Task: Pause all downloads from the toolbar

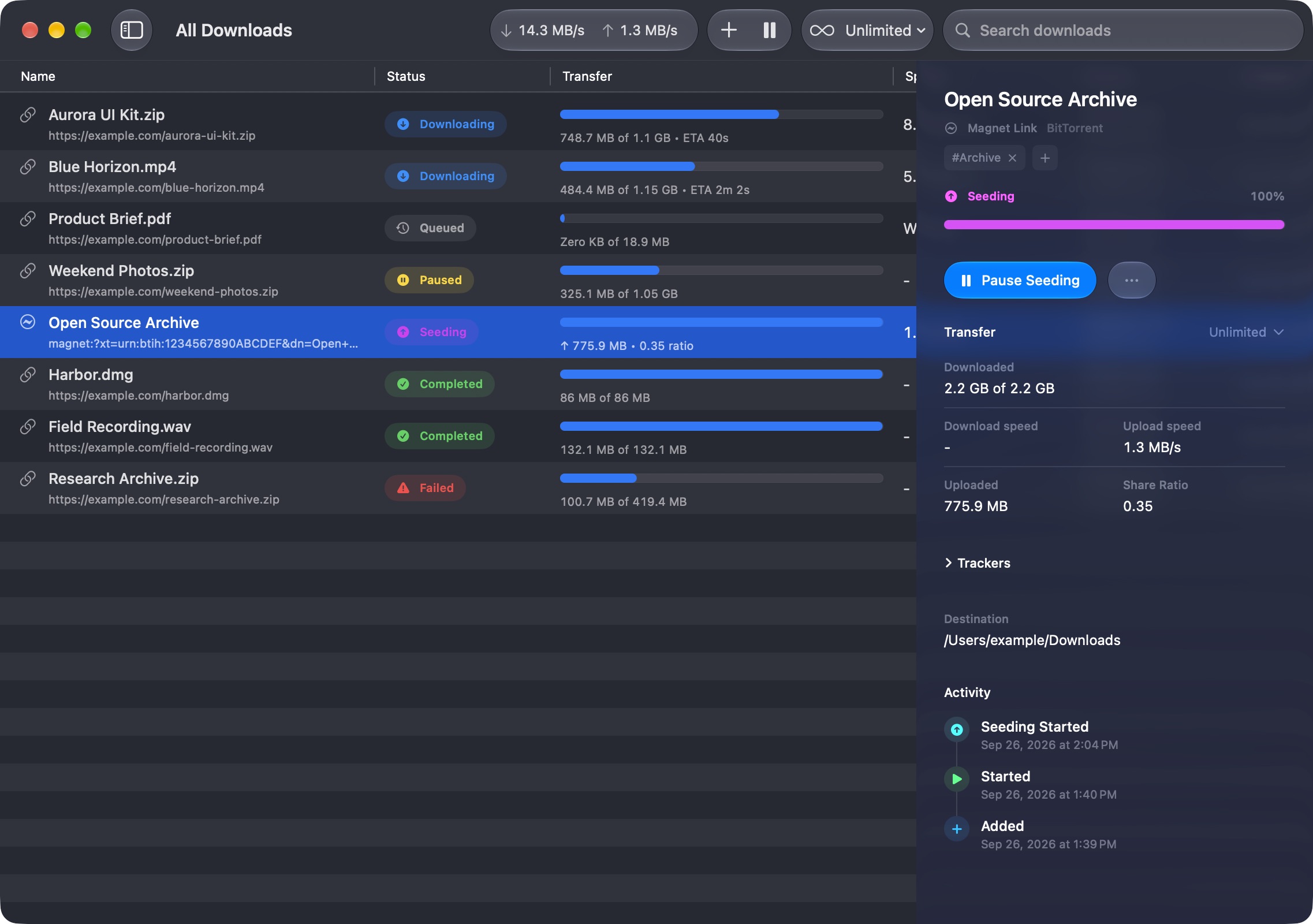Action: [770, 30]
